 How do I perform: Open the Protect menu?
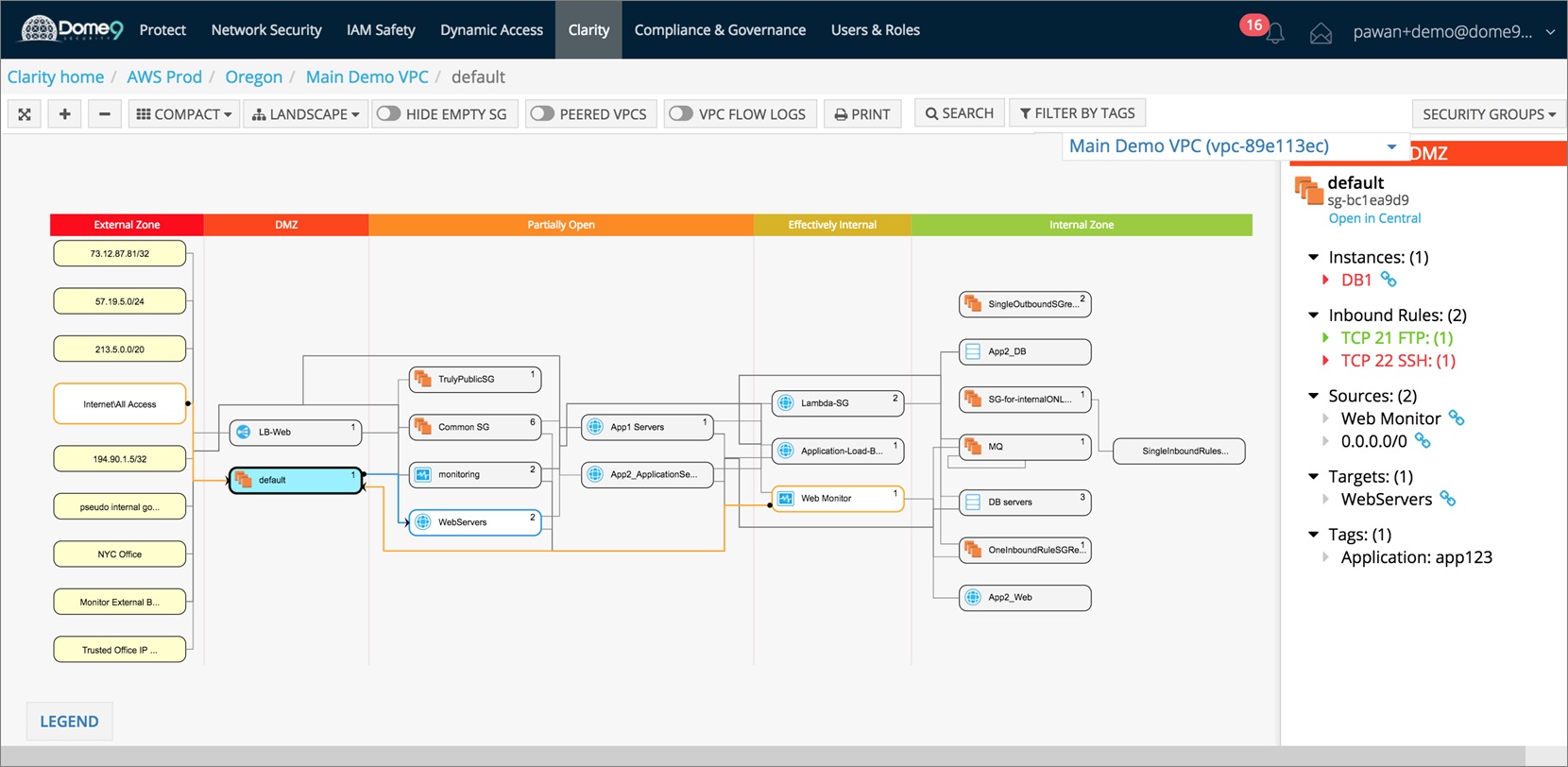tap(162, 30)
